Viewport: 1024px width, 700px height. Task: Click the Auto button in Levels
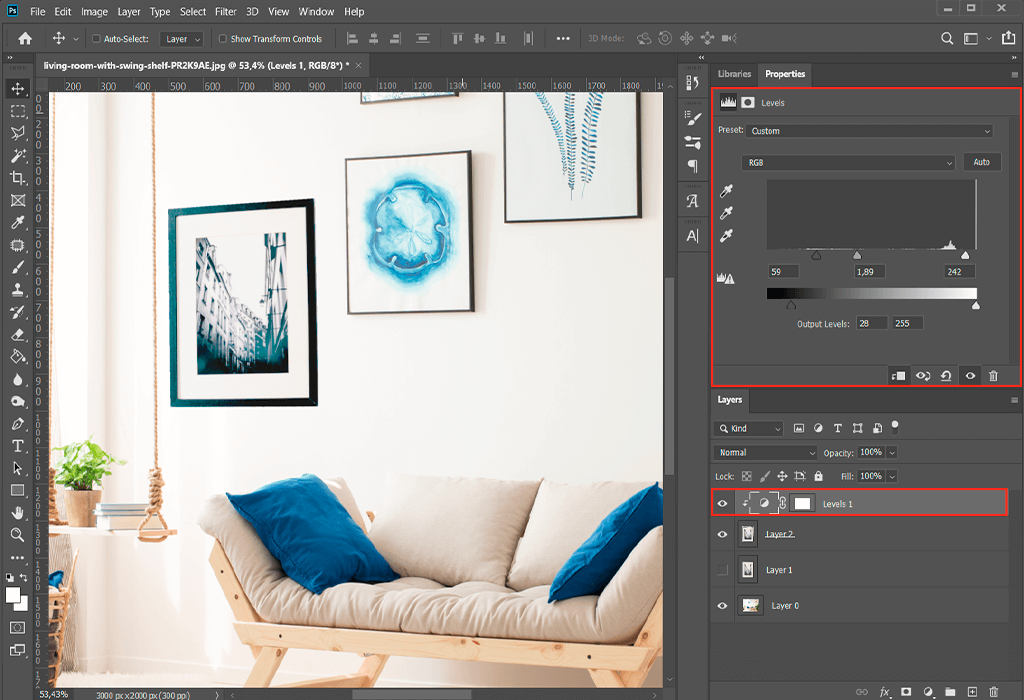click(982, 162)
